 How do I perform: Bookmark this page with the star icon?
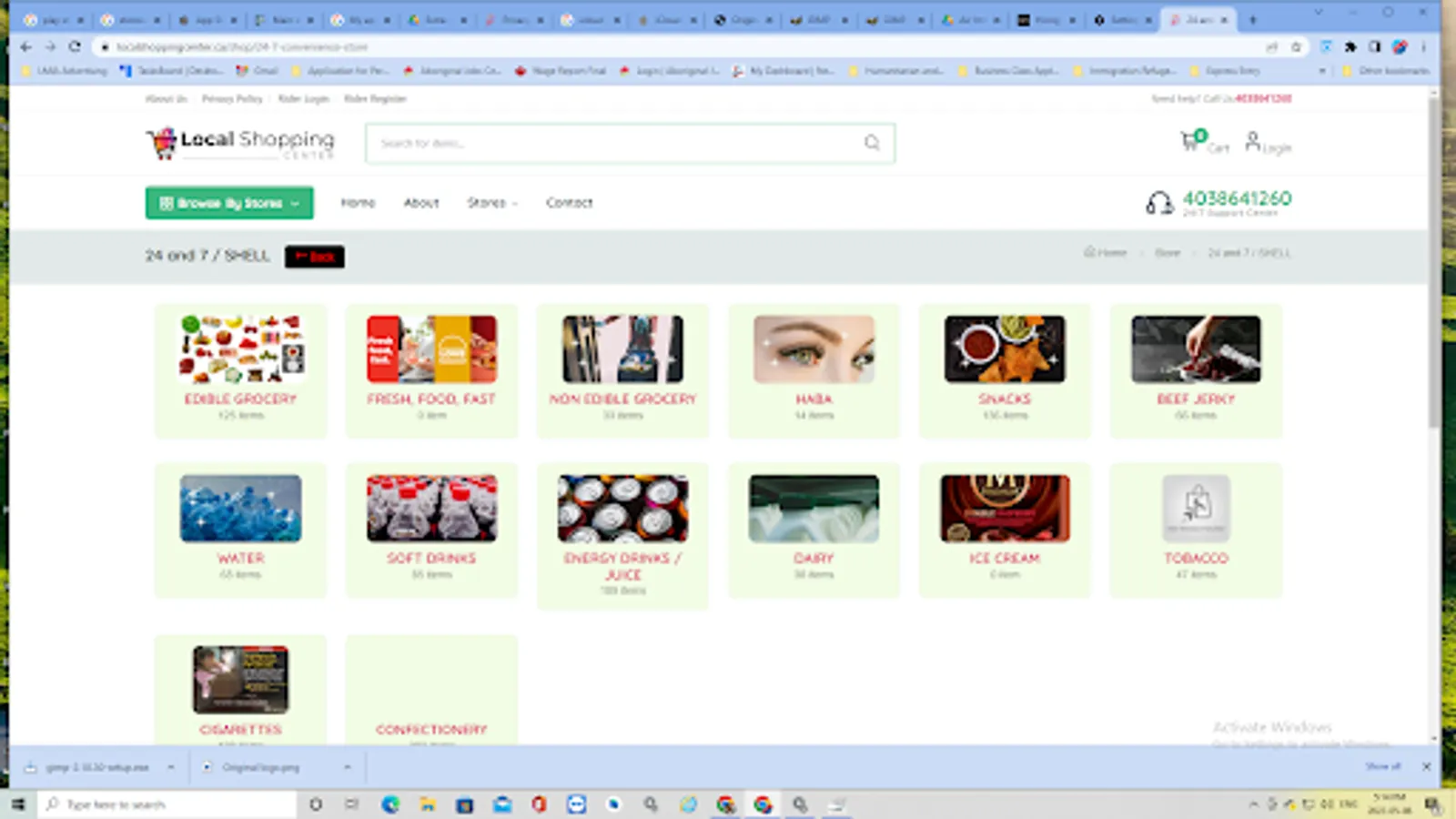pyautogui.click(x=1296, y=46)
